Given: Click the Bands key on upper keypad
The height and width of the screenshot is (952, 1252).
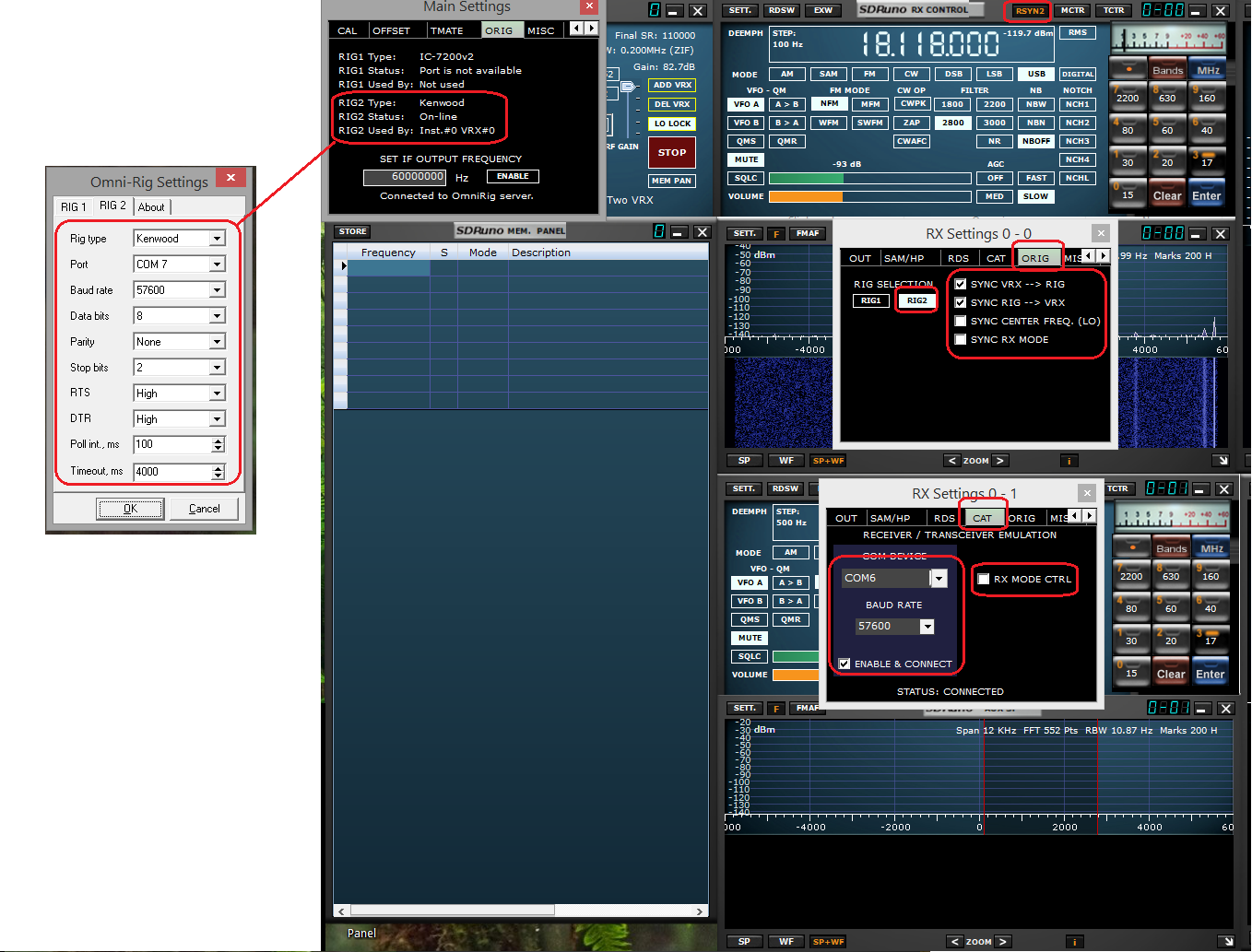Looking at the screenshot, I should click(x=1167, y=70).
